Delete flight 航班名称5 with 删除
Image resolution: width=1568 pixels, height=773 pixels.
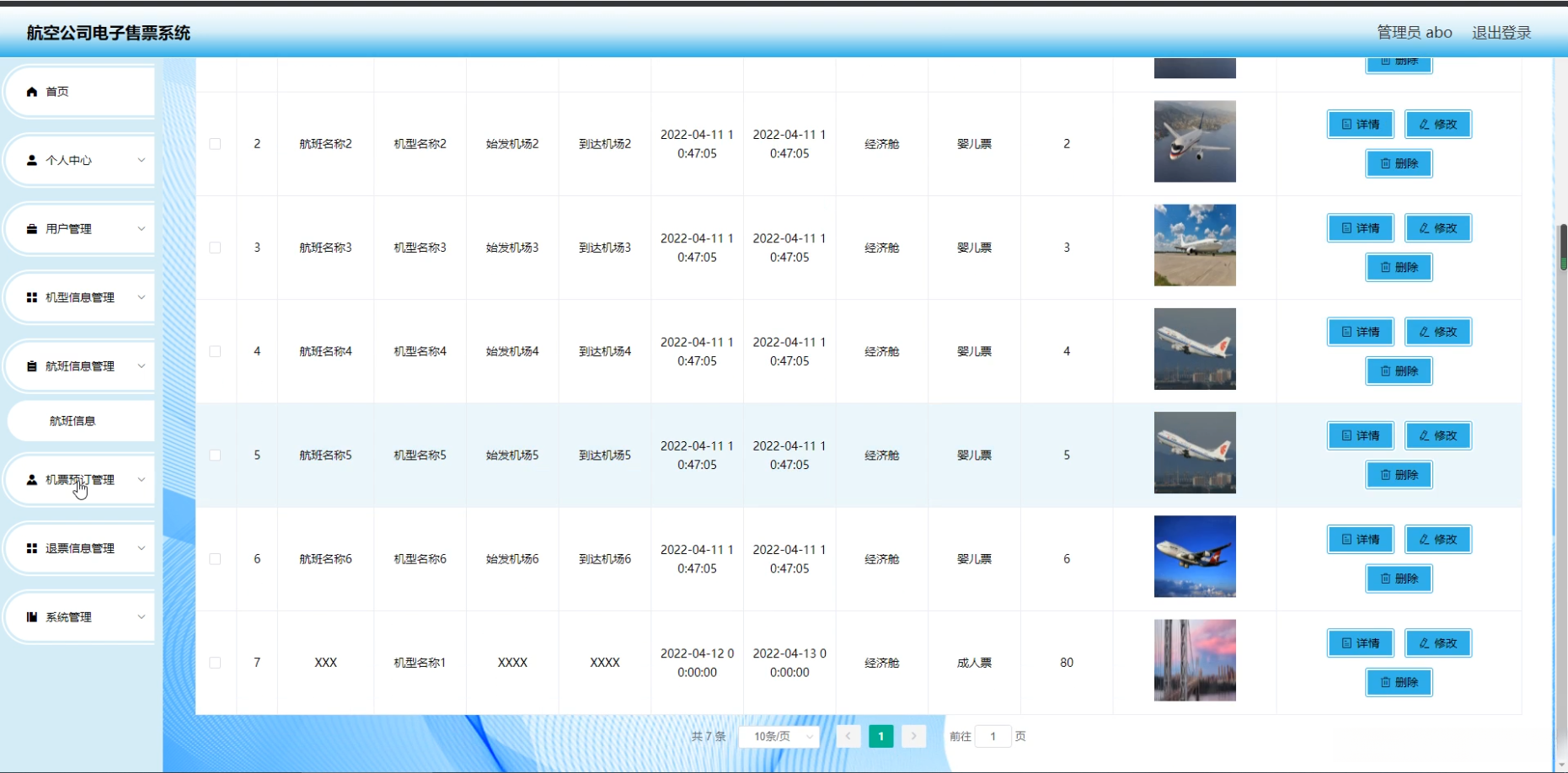[x=1399, y=475]
